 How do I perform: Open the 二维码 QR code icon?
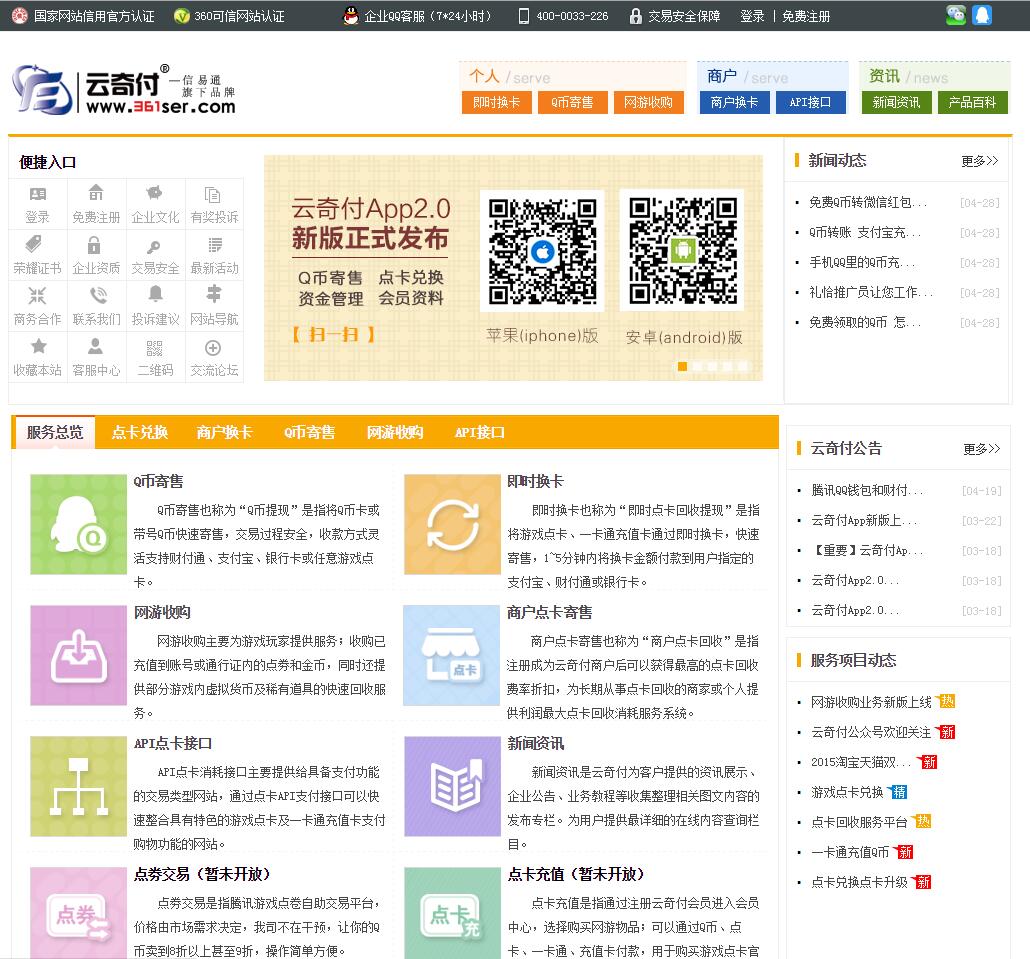(154, 348)
